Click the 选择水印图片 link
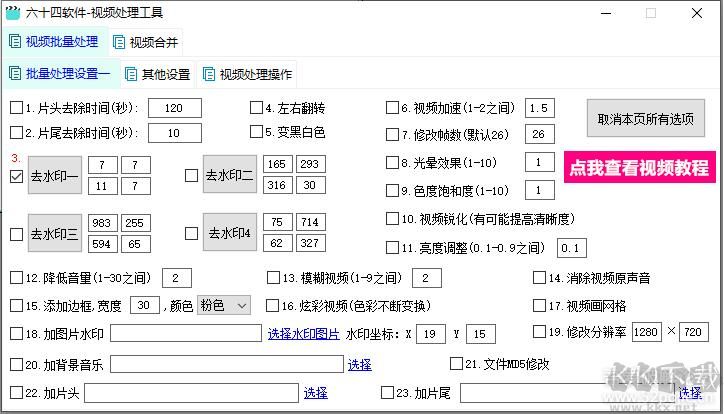 click(x=303, y=334)
